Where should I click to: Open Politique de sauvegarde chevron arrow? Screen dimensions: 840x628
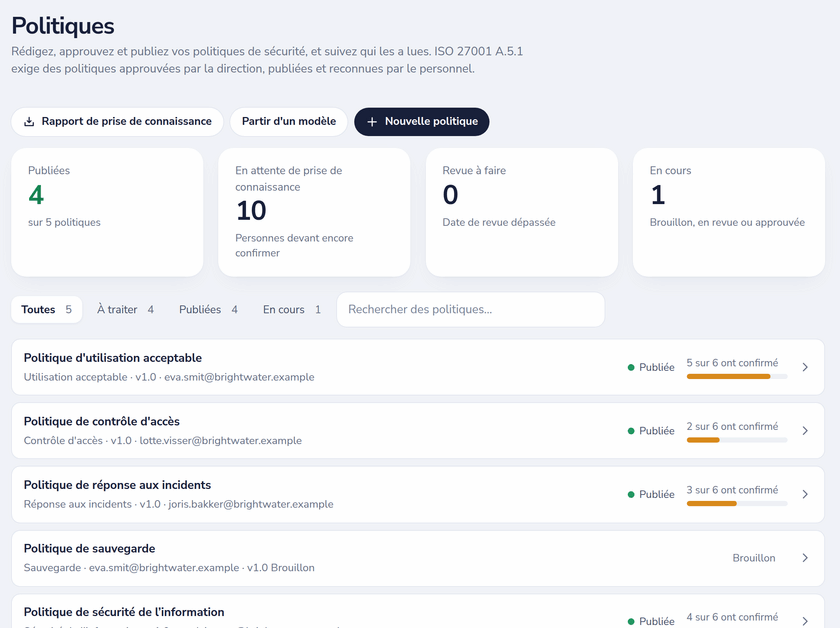point(805,558)
